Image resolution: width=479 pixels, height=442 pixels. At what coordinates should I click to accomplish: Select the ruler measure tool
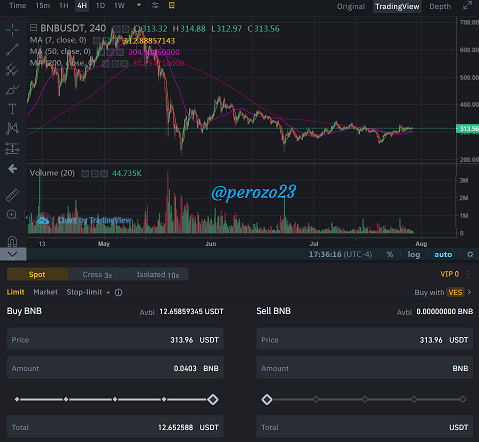pyautogui.click(x=12, y=195)
